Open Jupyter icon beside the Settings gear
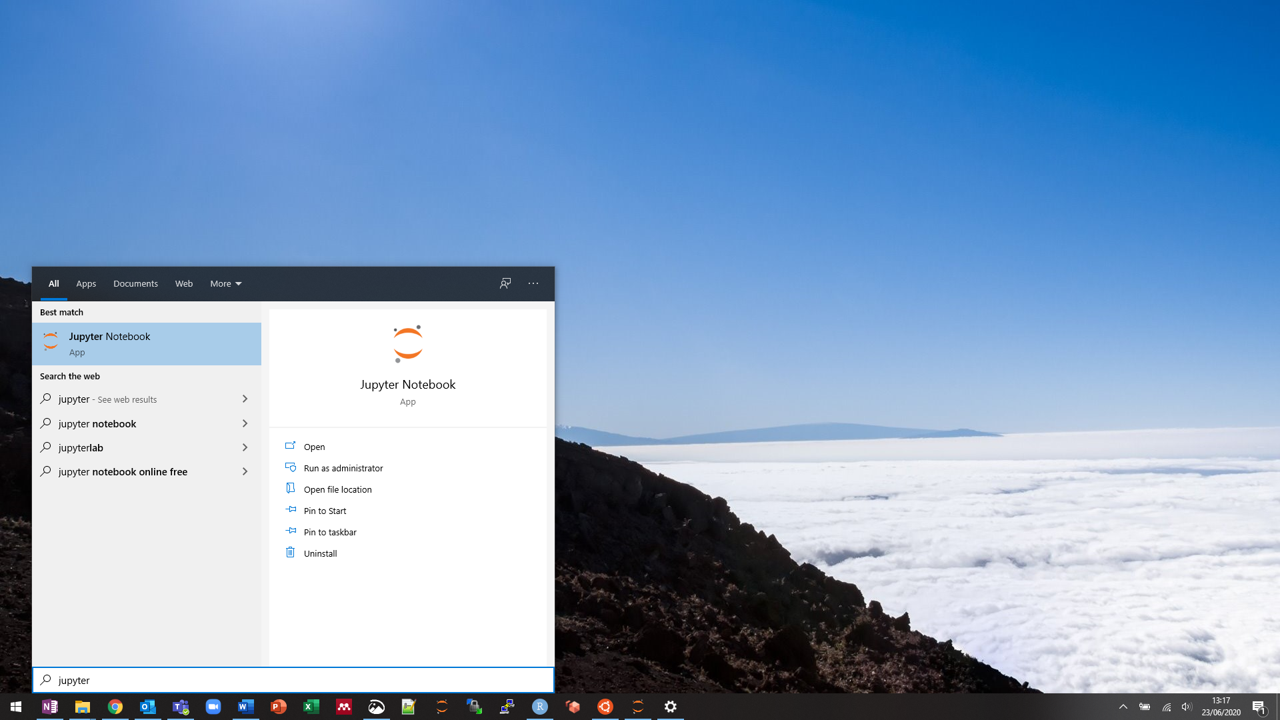The width and height of the screenshot is (1280, 720). coord(638,707)
